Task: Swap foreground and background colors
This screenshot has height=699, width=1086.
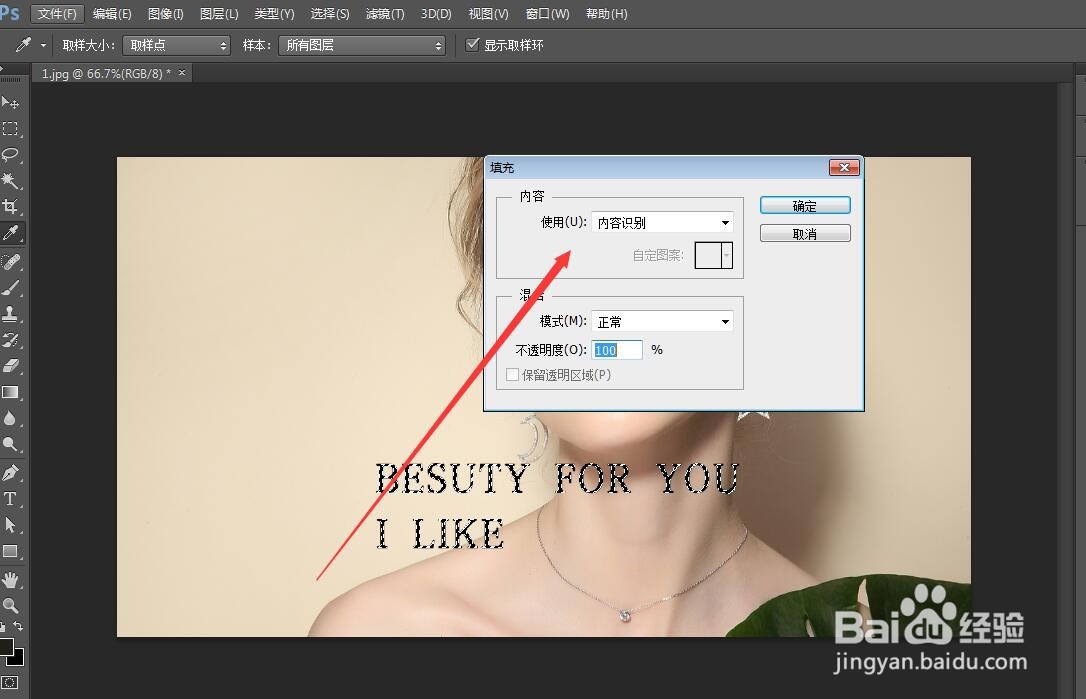Action: pyautogui.click(x=18, y=626)
